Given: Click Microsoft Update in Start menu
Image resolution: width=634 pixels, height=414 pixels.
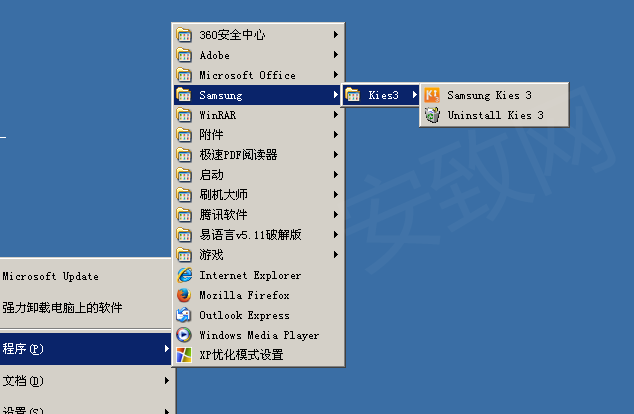Looking at the screenshot, I should [x=51, y=277].
